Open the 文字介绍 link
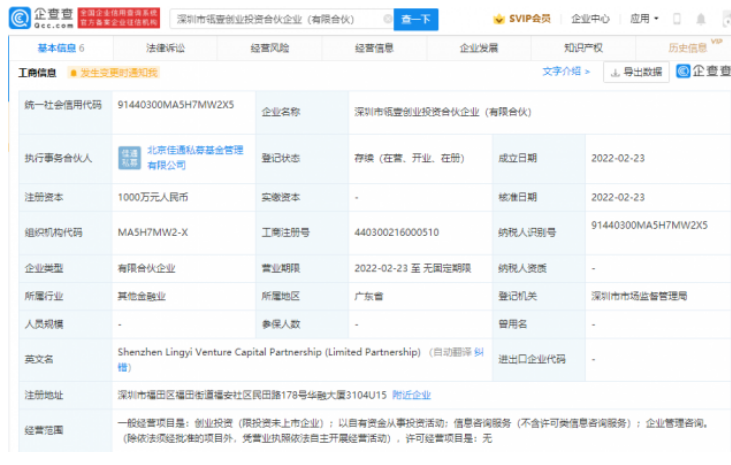This screenshot has height=465, width=731. pos(565,71)
